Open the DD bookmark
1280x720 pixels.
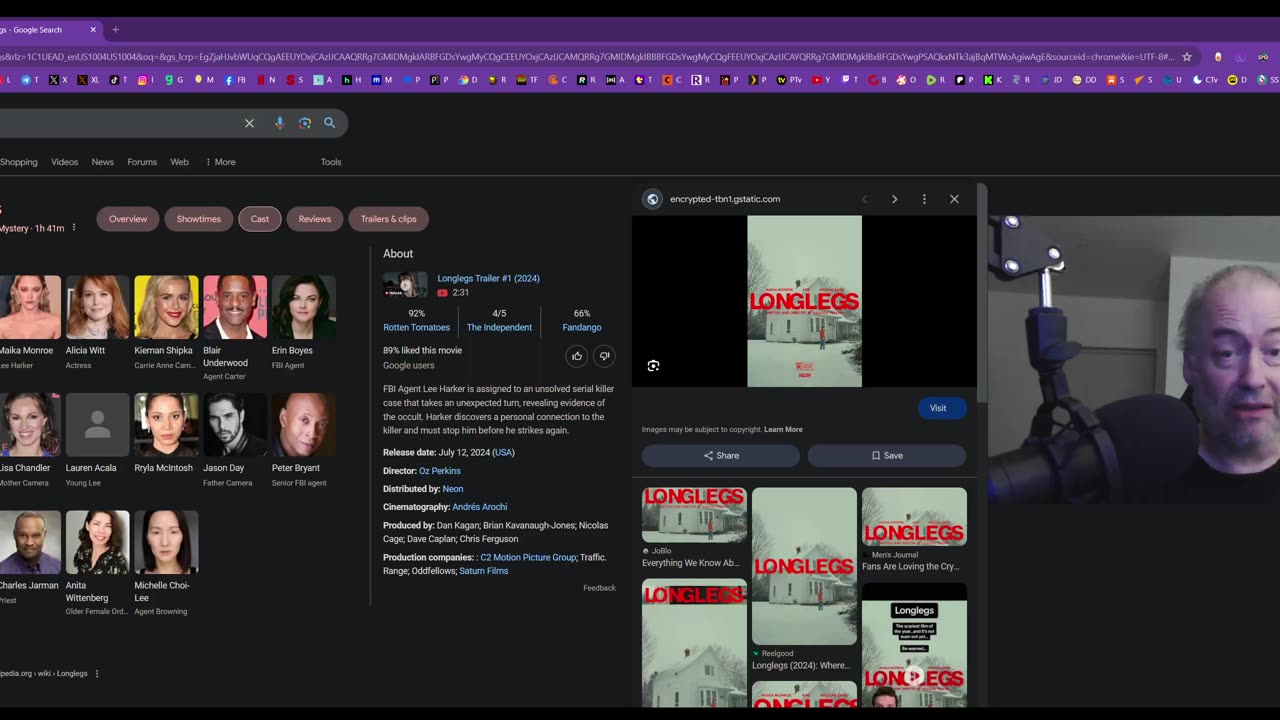pos(1084,80)
